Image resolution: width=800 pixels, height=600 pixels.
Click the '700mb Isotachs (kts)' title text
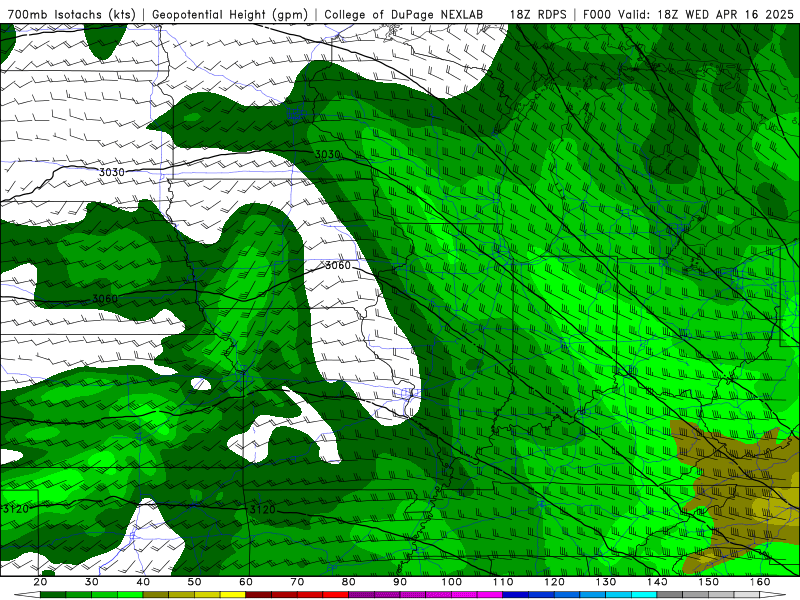pos(71,15)
